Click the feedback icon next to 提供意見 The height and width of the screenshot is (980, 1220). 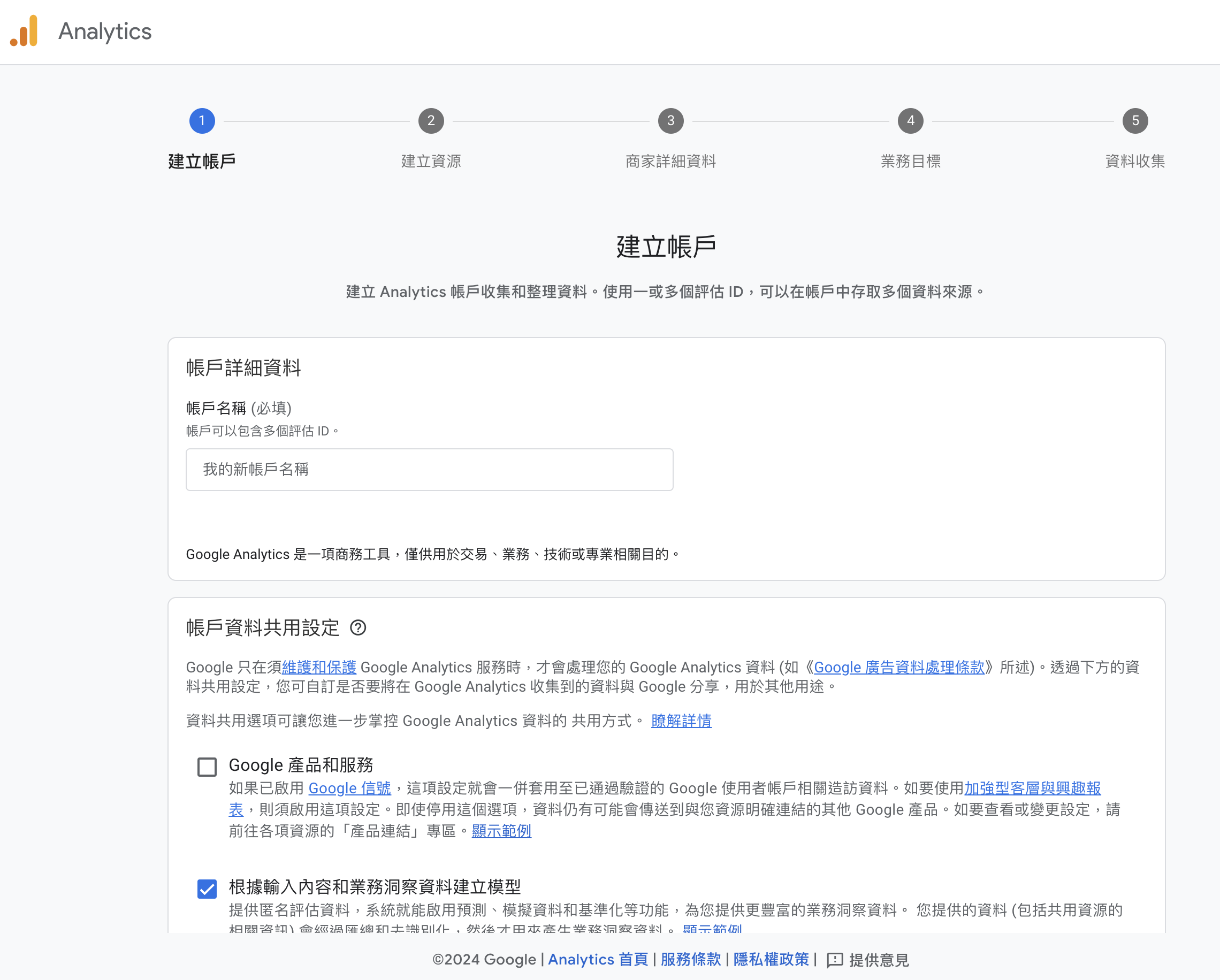tap(835, 960)
